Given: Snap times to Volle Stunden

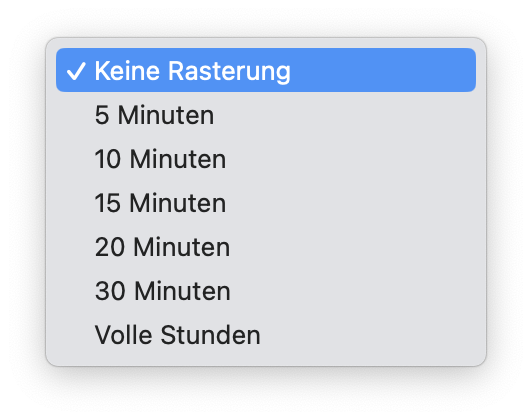Looking at the screenshot, I should tap(266, 335).
